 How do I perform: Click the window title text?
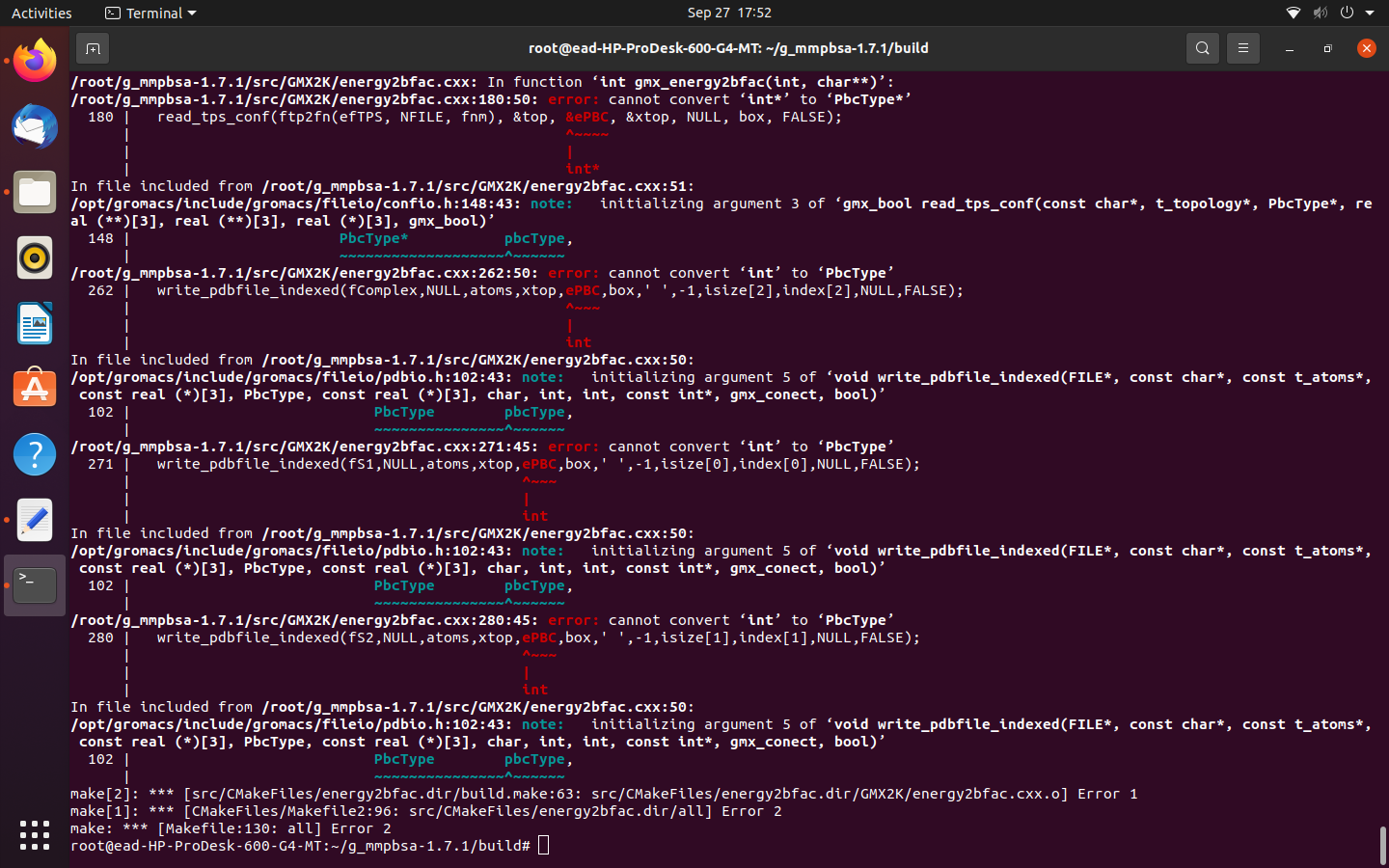(x=728, y=48)
